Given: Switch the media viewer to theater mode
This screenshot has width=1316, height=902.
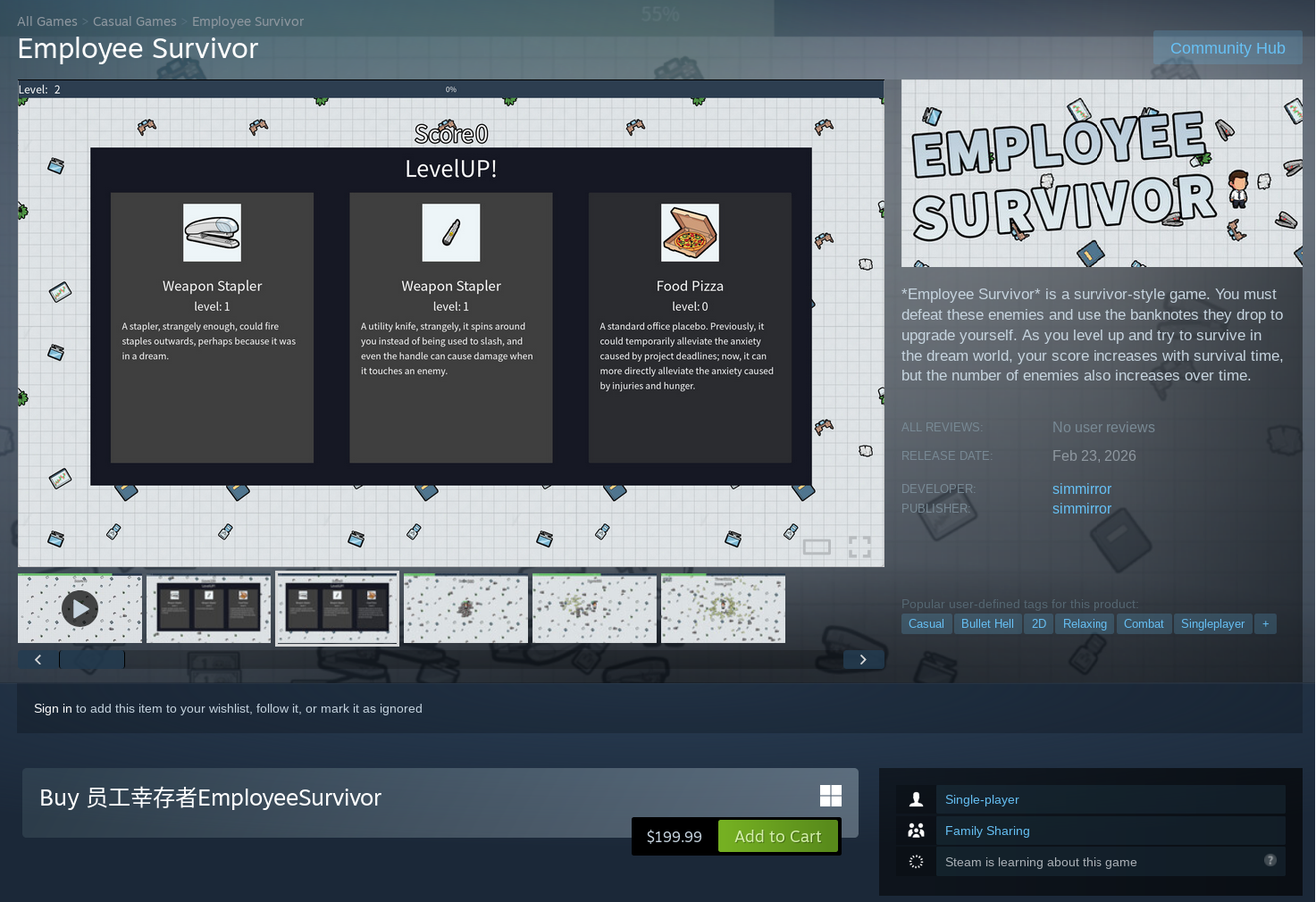Looking at the screenshot, I should pos(817,547).
